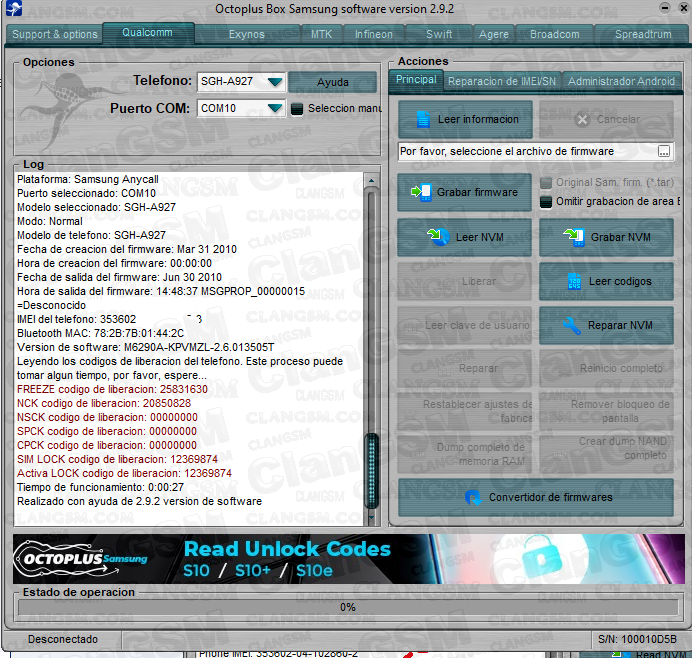Toggle Omitir grabacion de area checkbox
Image resolution: width=692 pixels, height=658 pixels.
[x=546, y=202]
